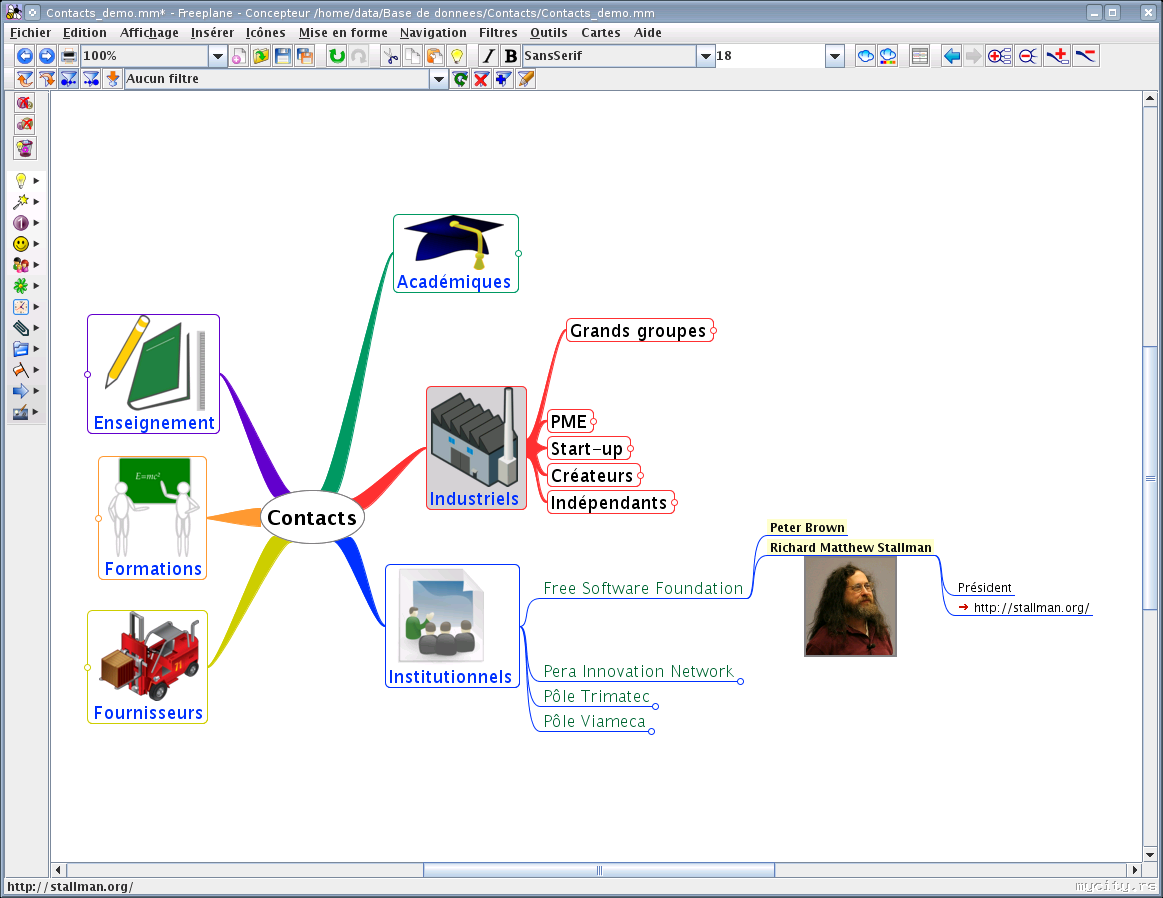1163x898 pixels.
Task: Expand the priority number icon group
Action: pos(26,222)
